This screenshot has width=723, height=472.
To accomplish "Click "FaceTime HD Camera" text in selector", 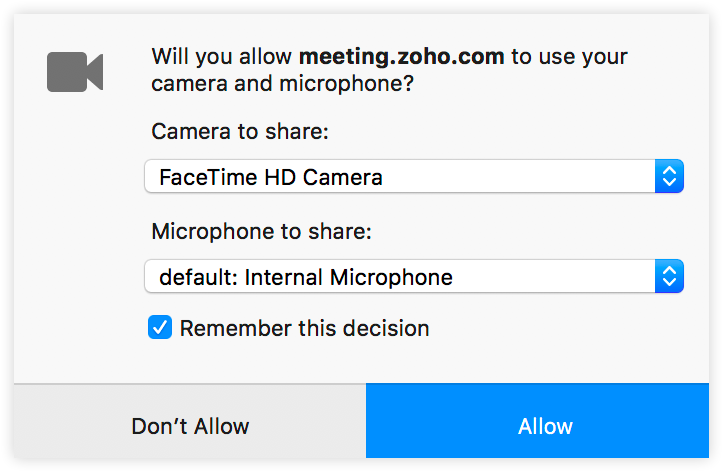I will (x=271, y=178).
